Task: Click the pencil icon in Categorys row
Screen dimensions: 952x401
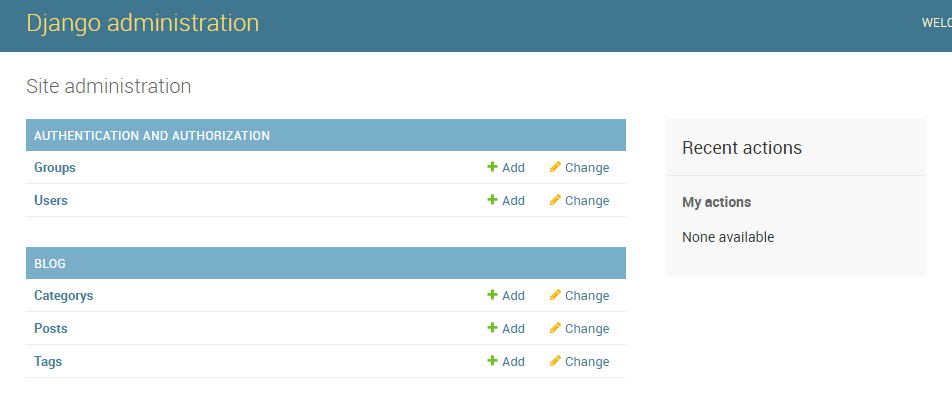Action: 555,295
